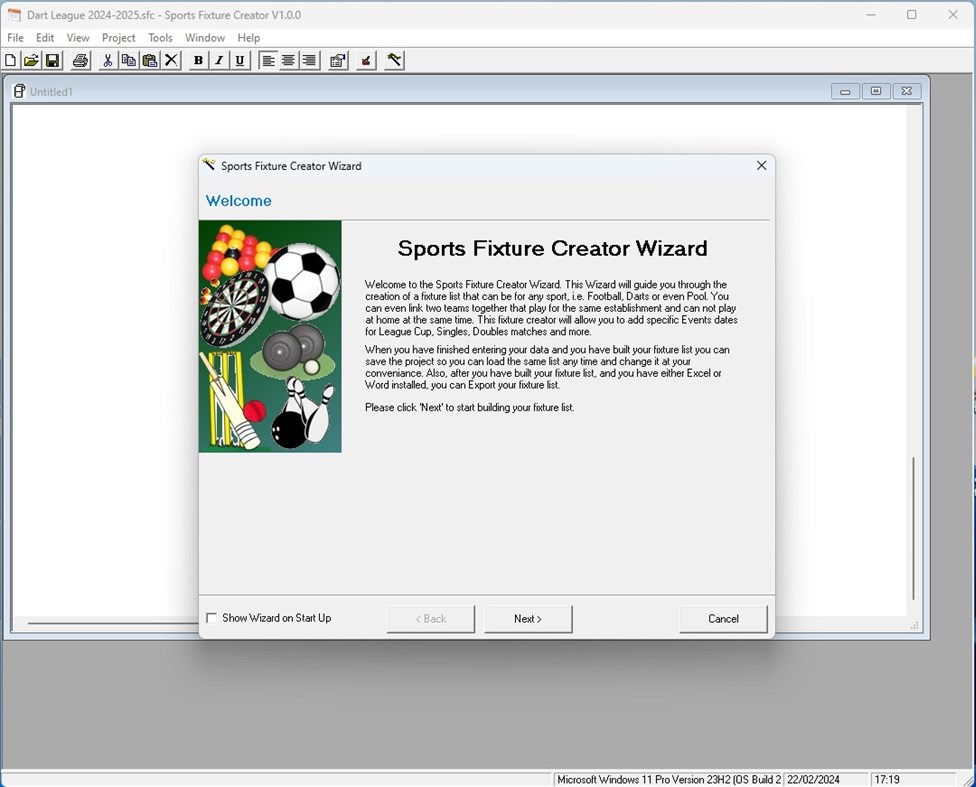
Task: Select the Open file folder icon
Action: (x=31, y=60)
